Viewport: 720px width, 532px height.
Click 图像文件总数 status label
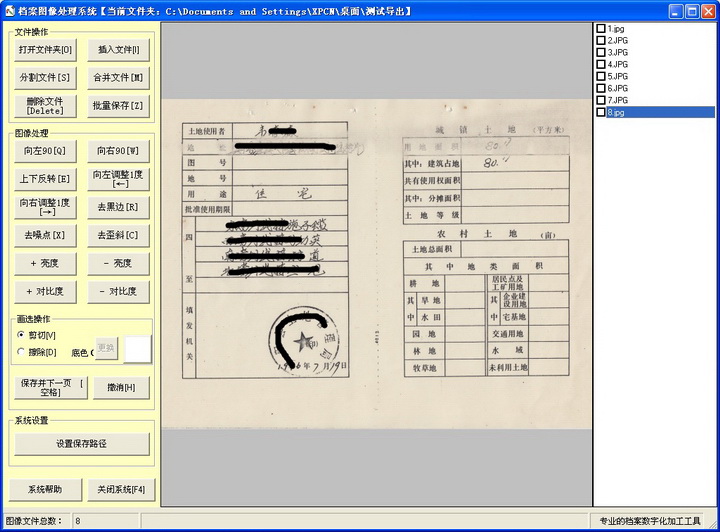point(34,521)
